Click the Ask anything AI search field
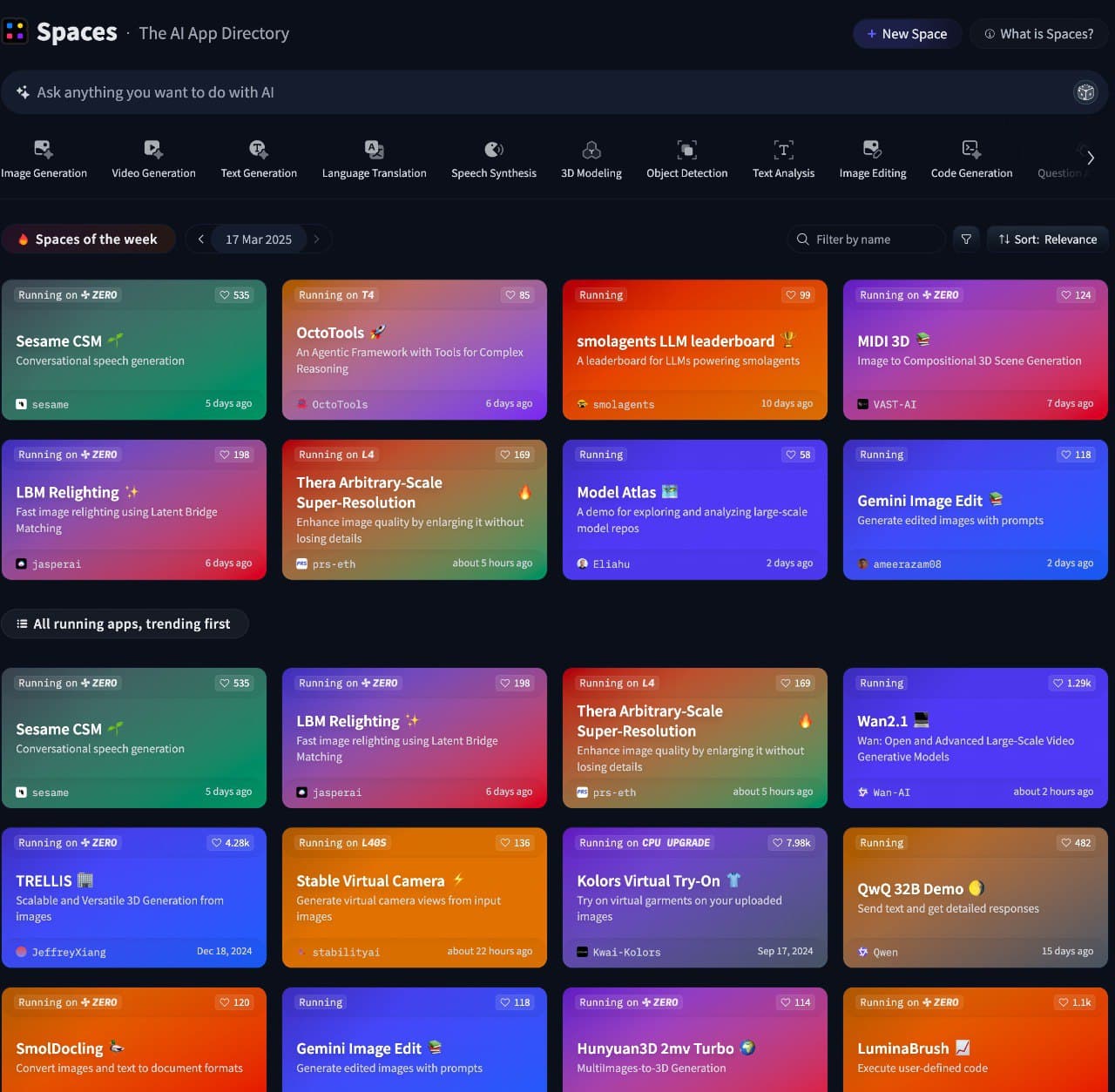1115x1092 pixels. 554,92
